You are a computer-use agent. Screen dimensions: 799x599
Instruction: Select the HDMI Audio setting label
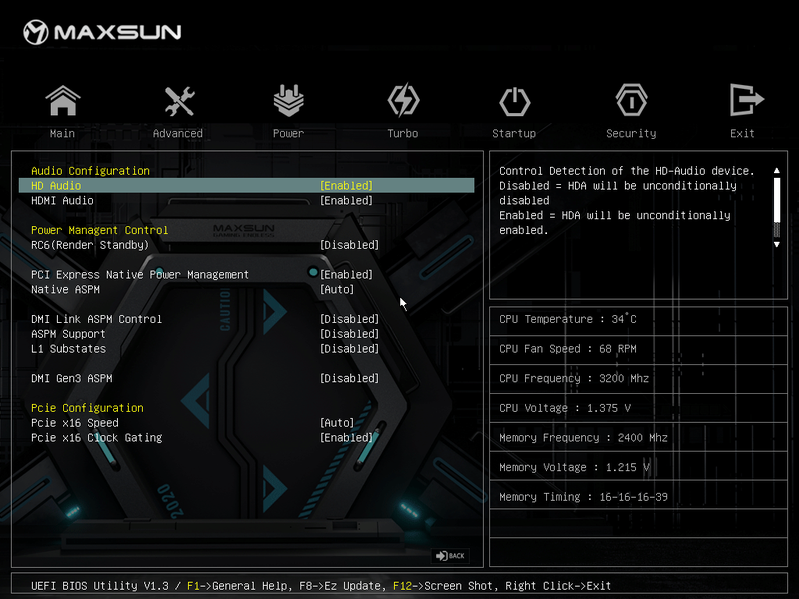pos(62,200)
